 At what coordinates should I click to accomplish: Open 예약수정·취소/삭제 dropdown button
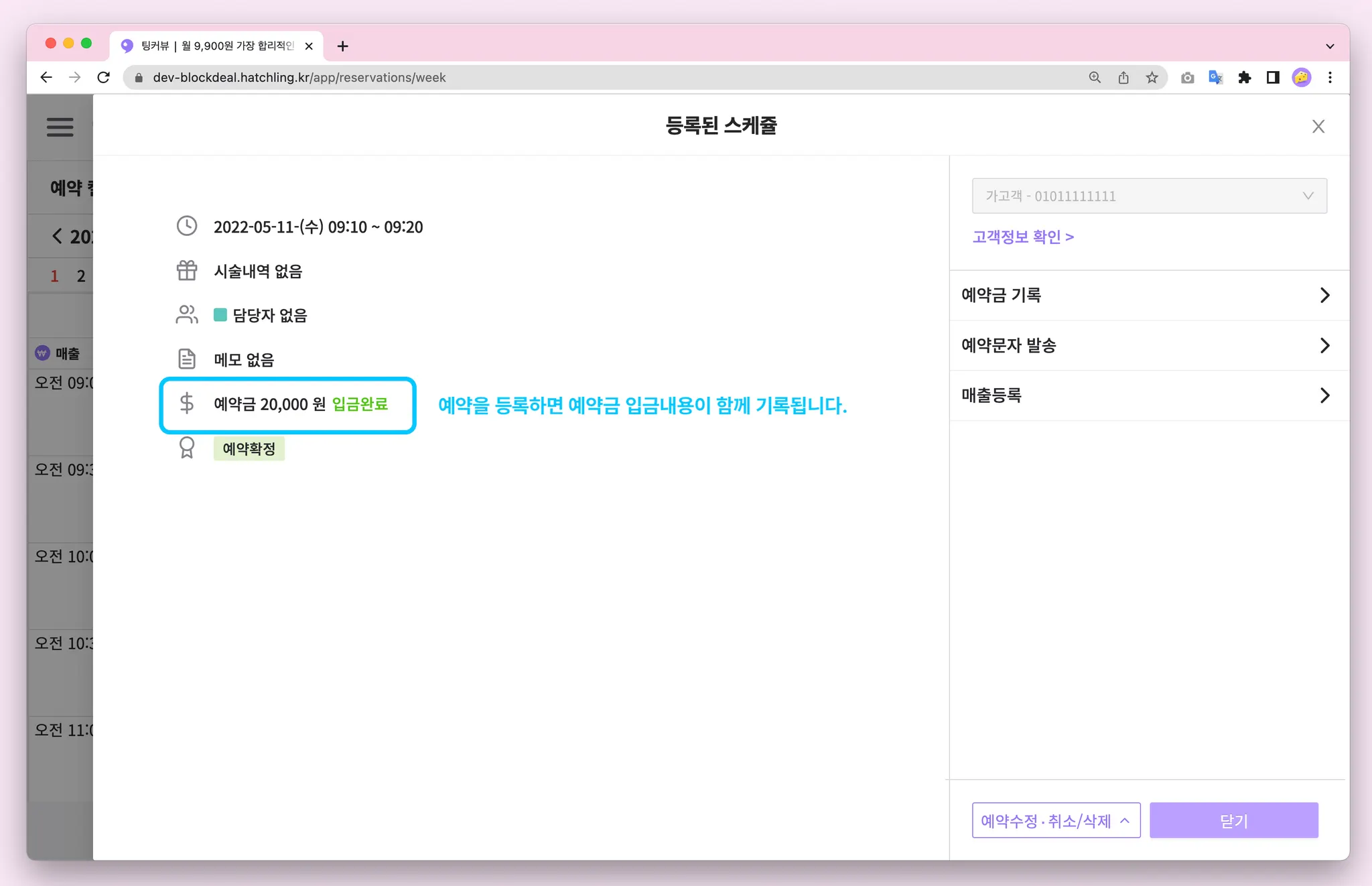pyautogui.click(x=1056, y=820)
